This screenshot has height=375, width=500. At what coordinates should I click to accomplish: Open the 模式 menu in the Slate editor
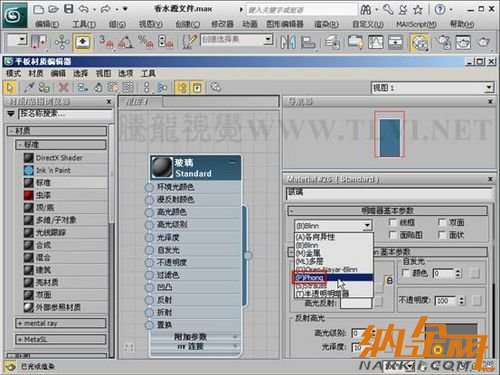pyautogui.click(x=14, y=73)
